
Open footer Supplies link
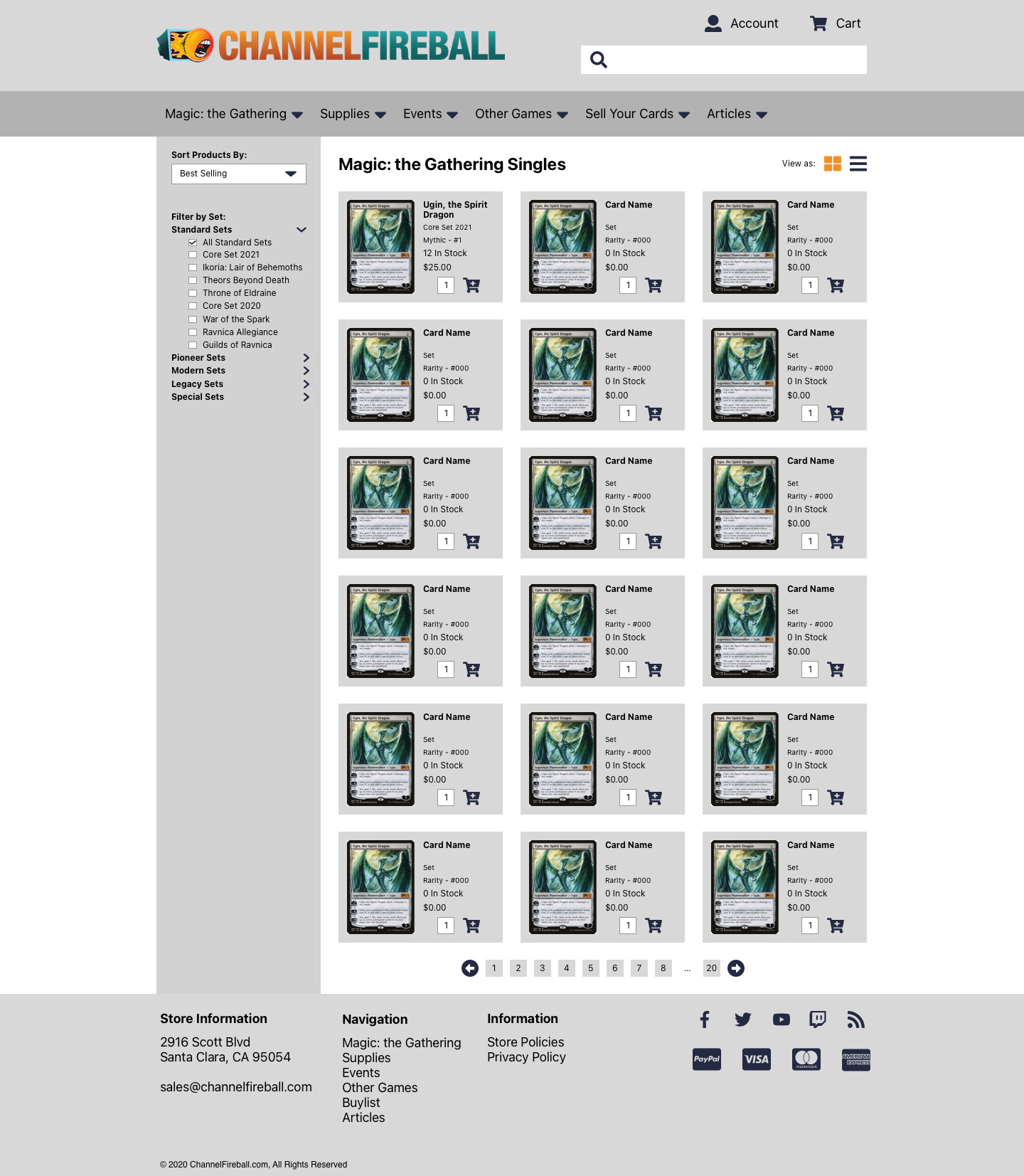tap(366, 1058)
